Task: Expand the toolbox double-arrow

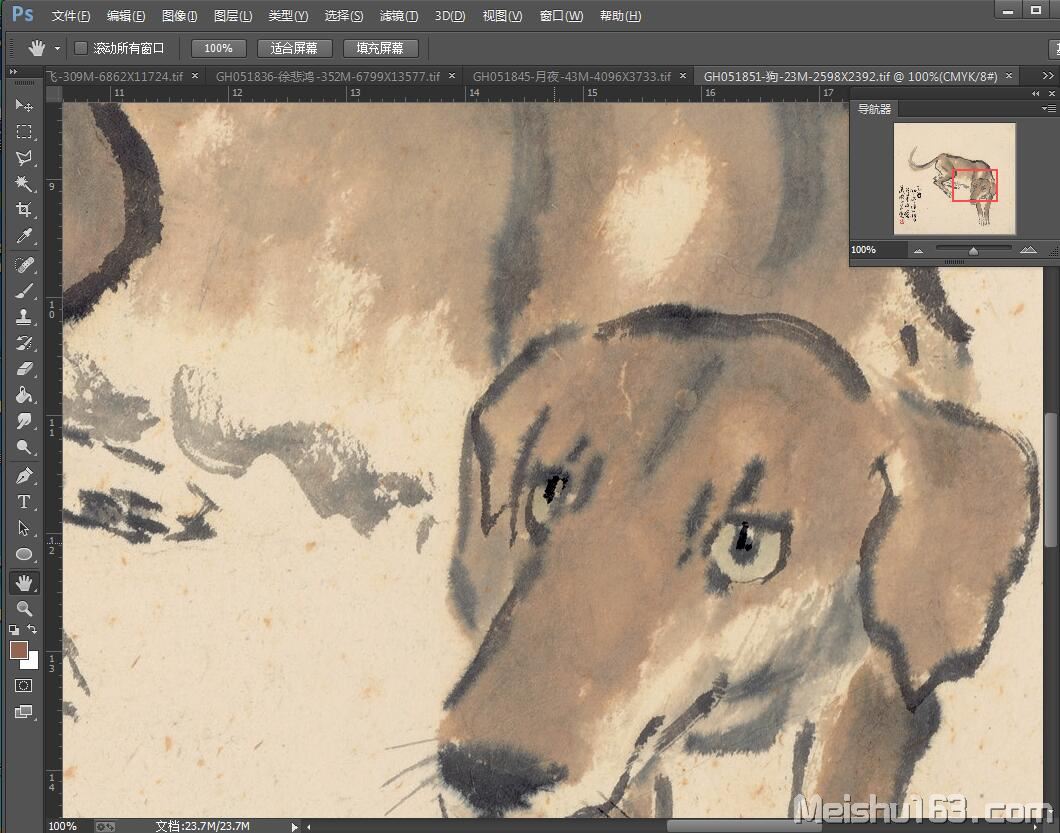Action: (x=13, y=71)
